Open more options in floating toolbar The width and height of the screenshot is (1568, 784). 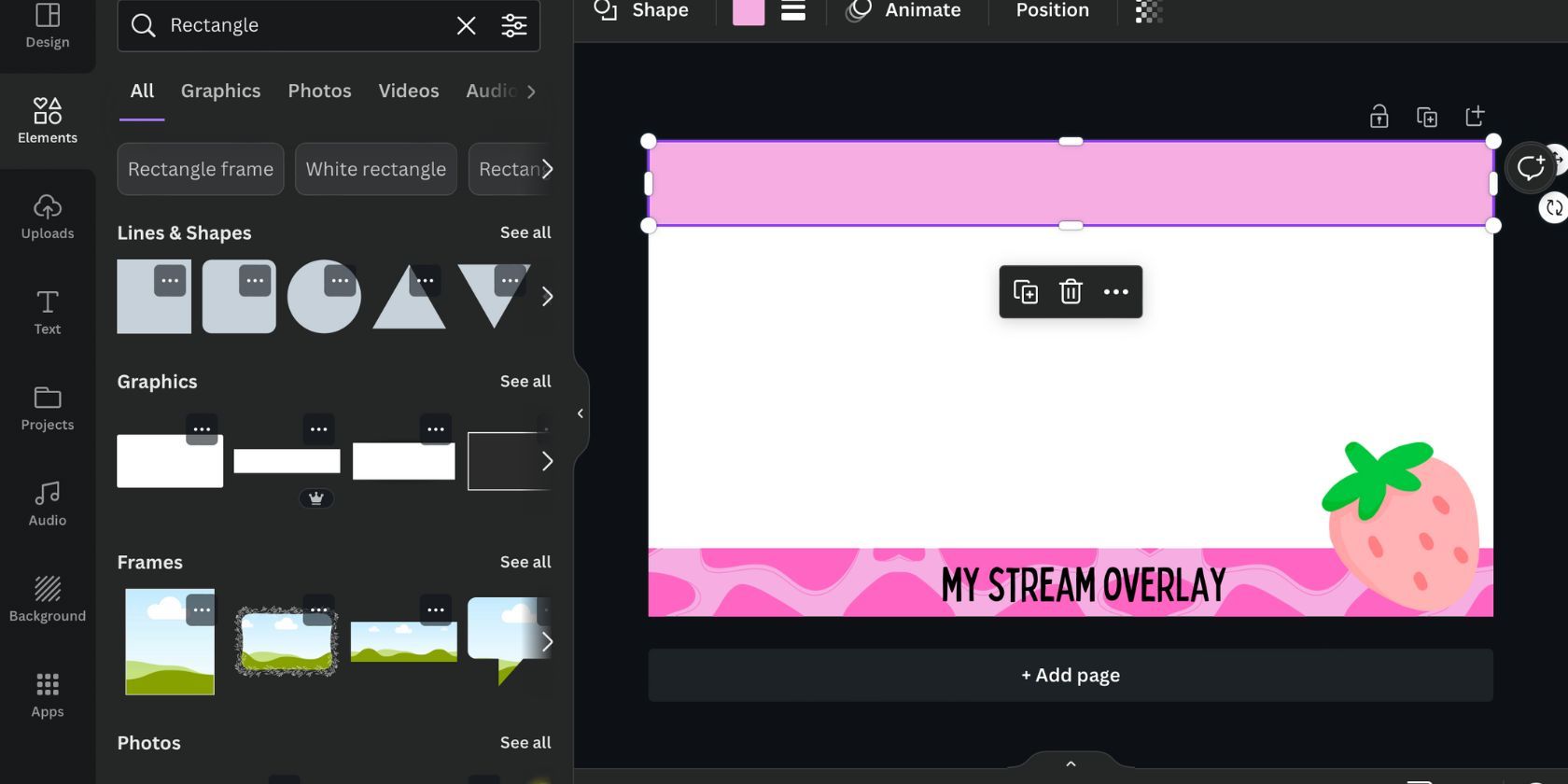click(x=1115, y=292)
